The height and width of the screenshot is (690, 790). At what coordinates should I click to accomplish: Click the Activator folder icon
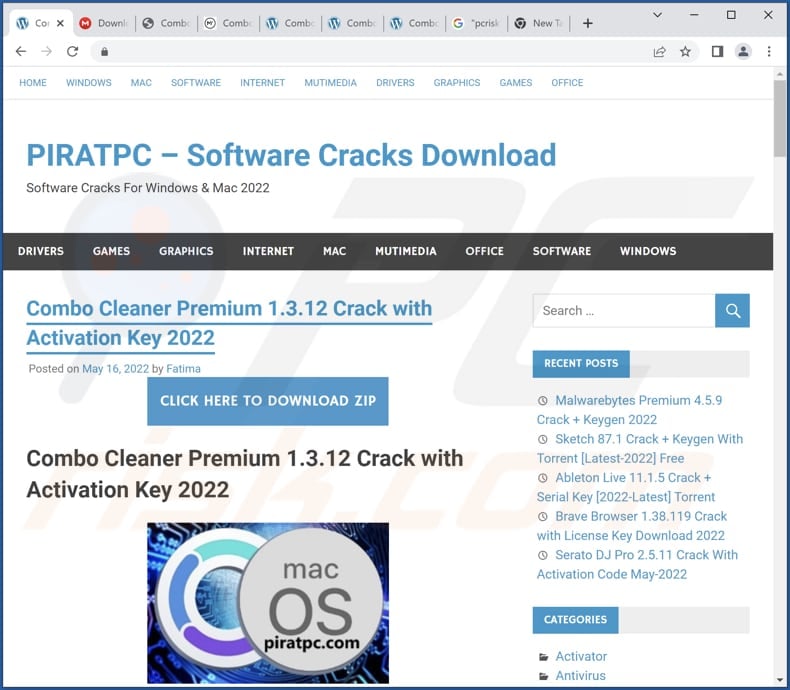pyautogui.click(x=543, y=657)
